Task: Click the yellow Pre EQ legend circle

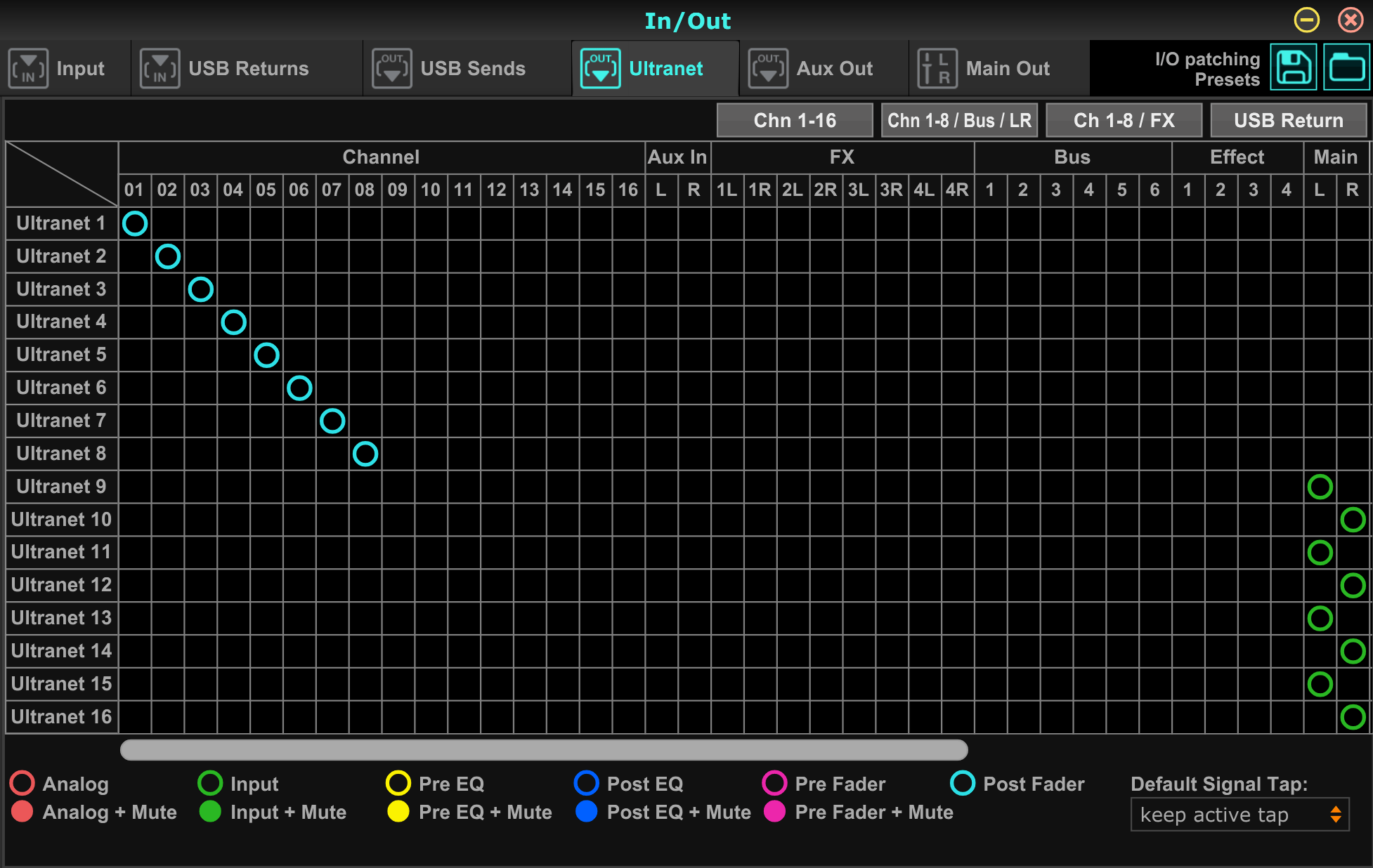Action: point(398,783)
